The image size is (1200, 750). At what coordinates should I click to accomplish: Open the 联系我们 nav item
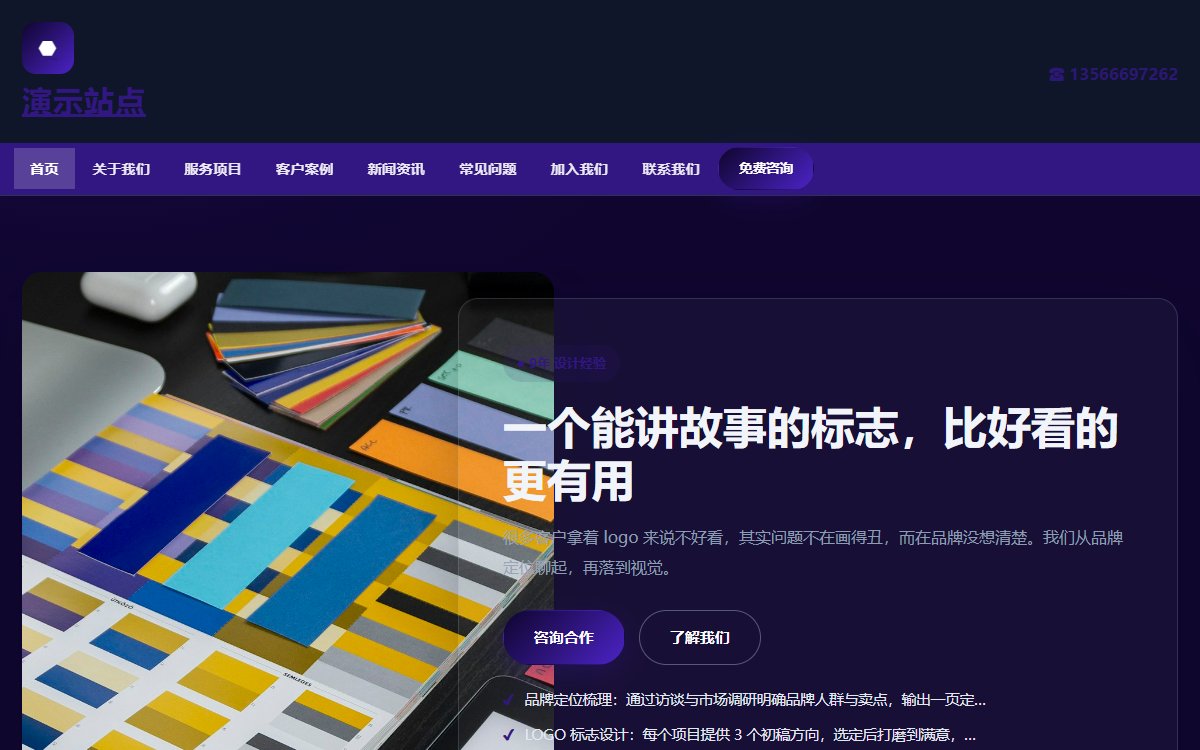[x=671, y=169]
